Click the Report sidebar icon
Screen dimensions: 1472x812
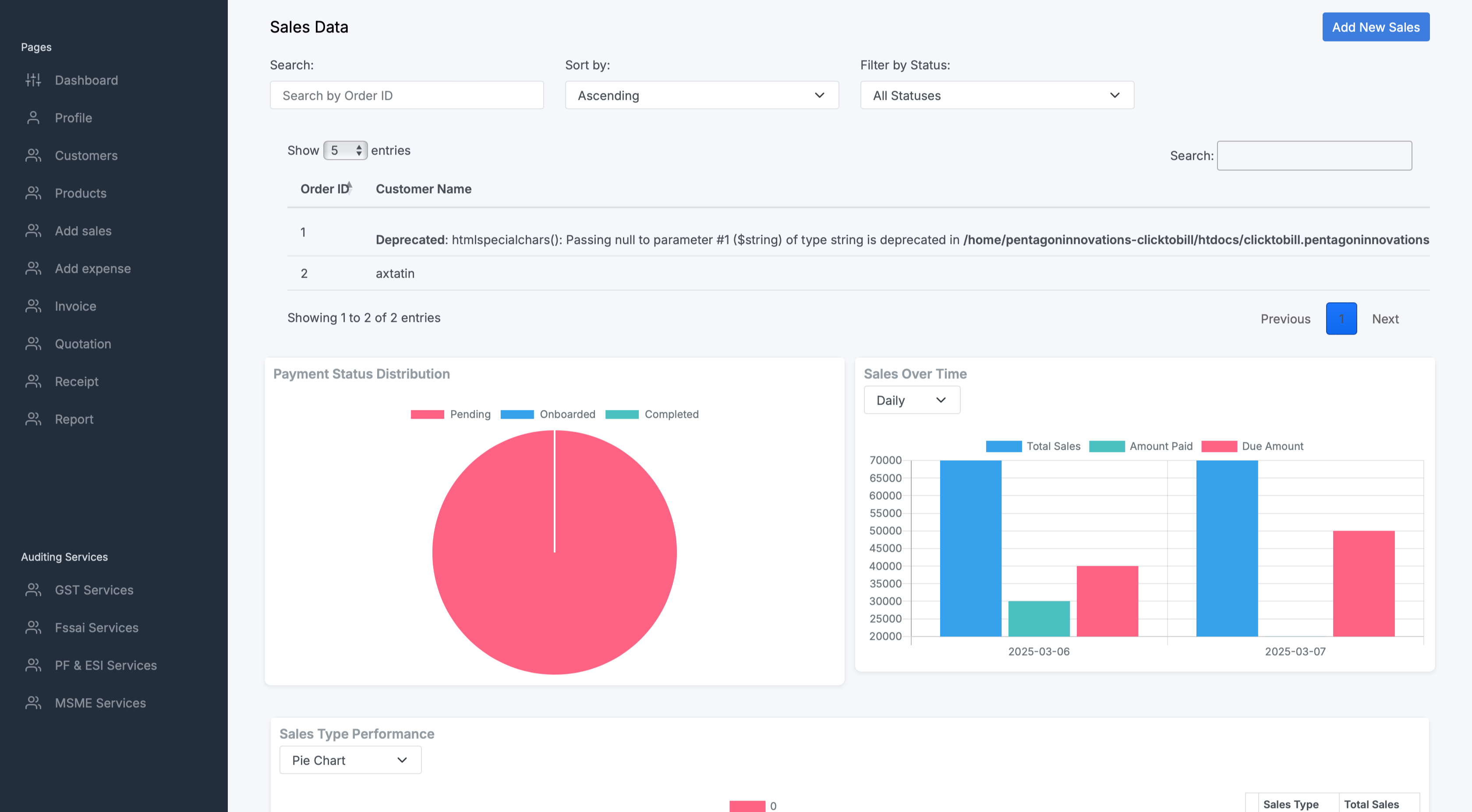pyautogui.click(x=33, y=420)
